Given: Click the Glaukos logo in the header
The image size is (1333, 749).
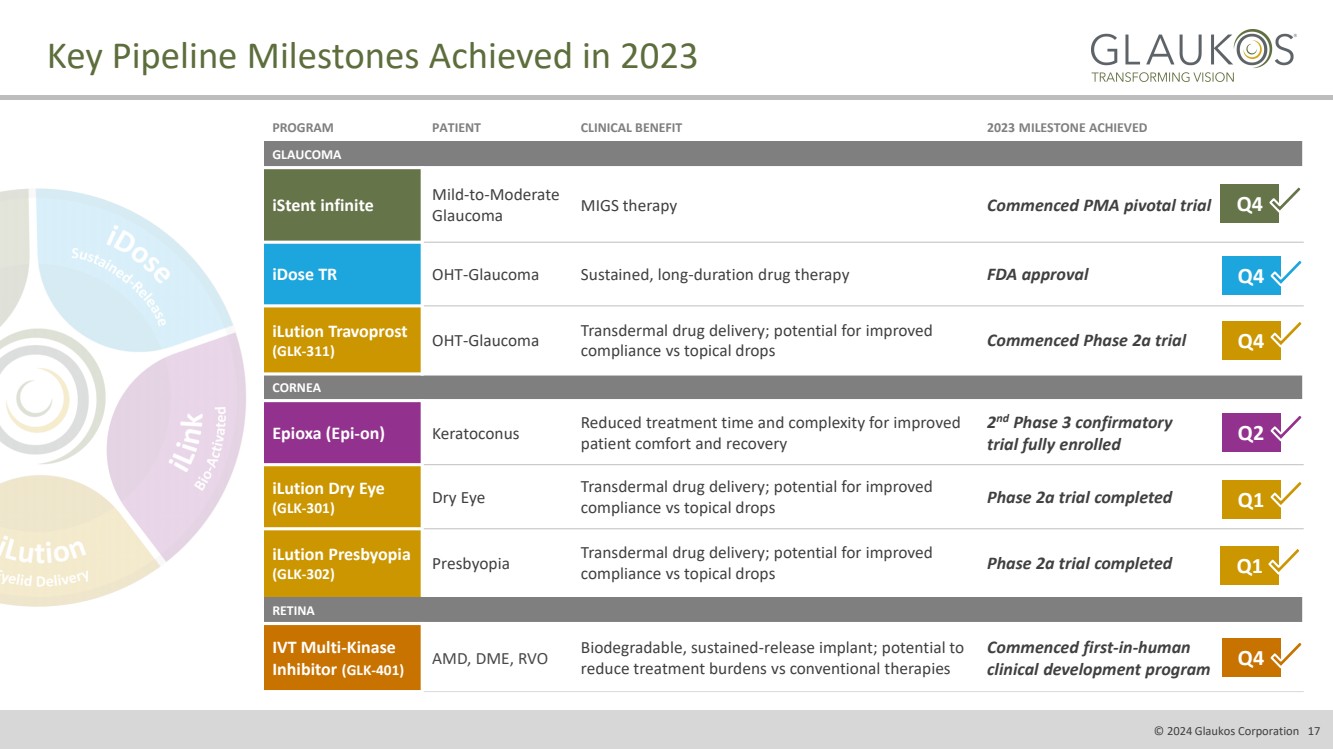Looking at the screenshot, I should tap(1192, 56).
